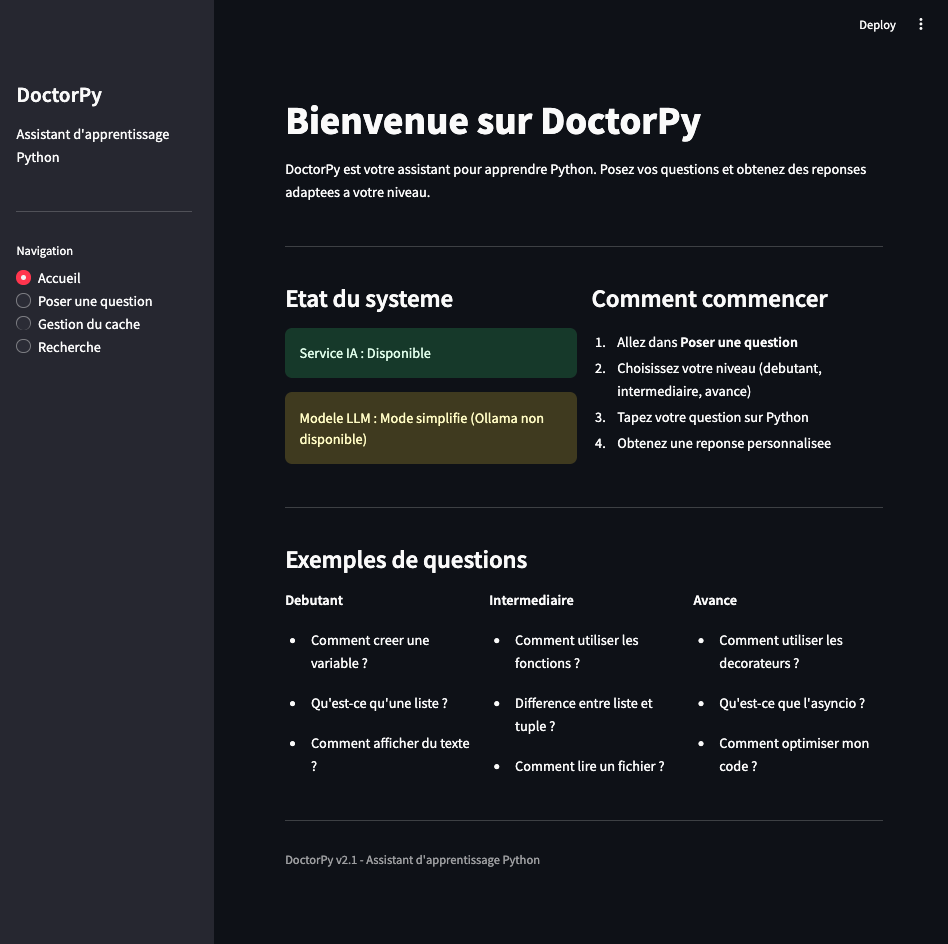Screen dimensions: 948x944
Task: Click the bold Poser une question step text
Action: coord(738,342)
